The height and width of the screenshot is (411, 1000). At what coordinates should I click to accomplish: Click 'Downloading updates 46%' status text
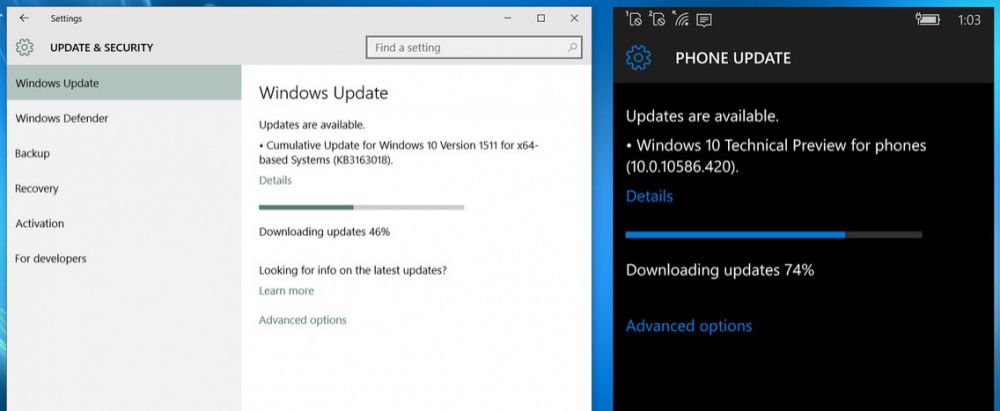click(x=324, y=232)
